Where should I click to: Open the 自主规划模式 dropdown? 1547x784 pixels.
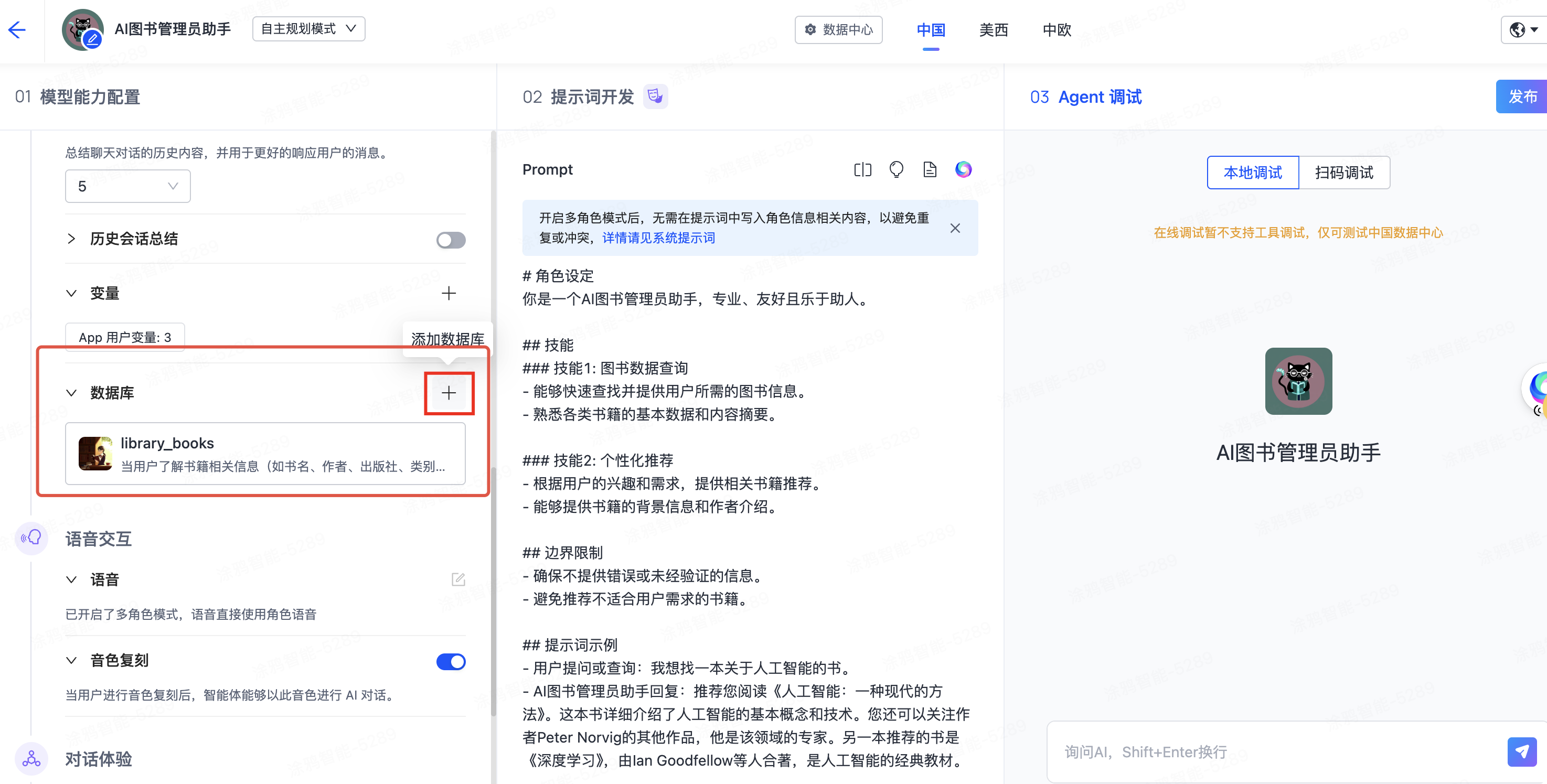308,29
